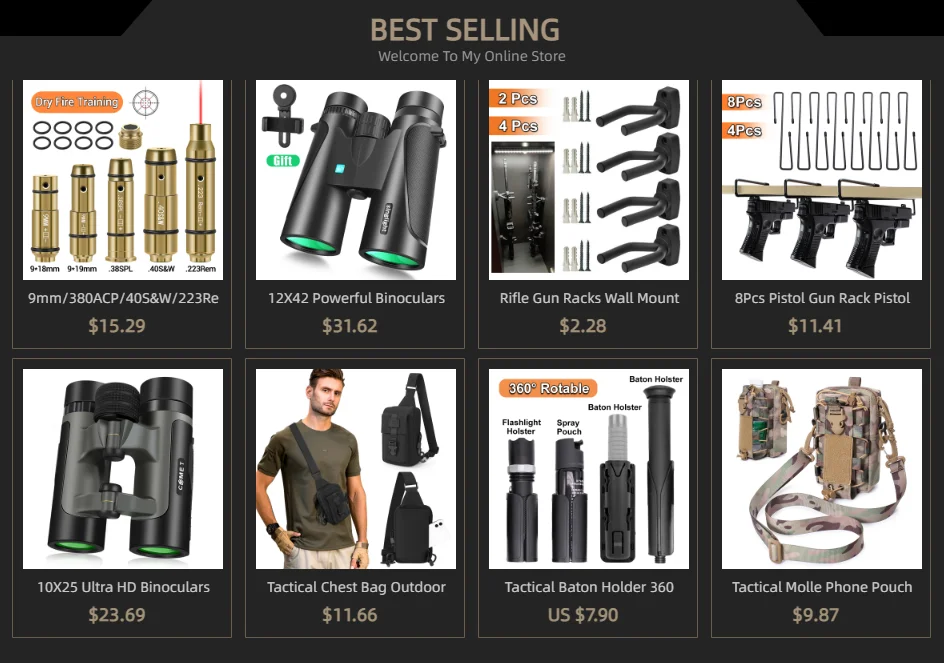Click the Tactical Baton Holder product image
Screen dimensions: 944x663
pos(589,469)
